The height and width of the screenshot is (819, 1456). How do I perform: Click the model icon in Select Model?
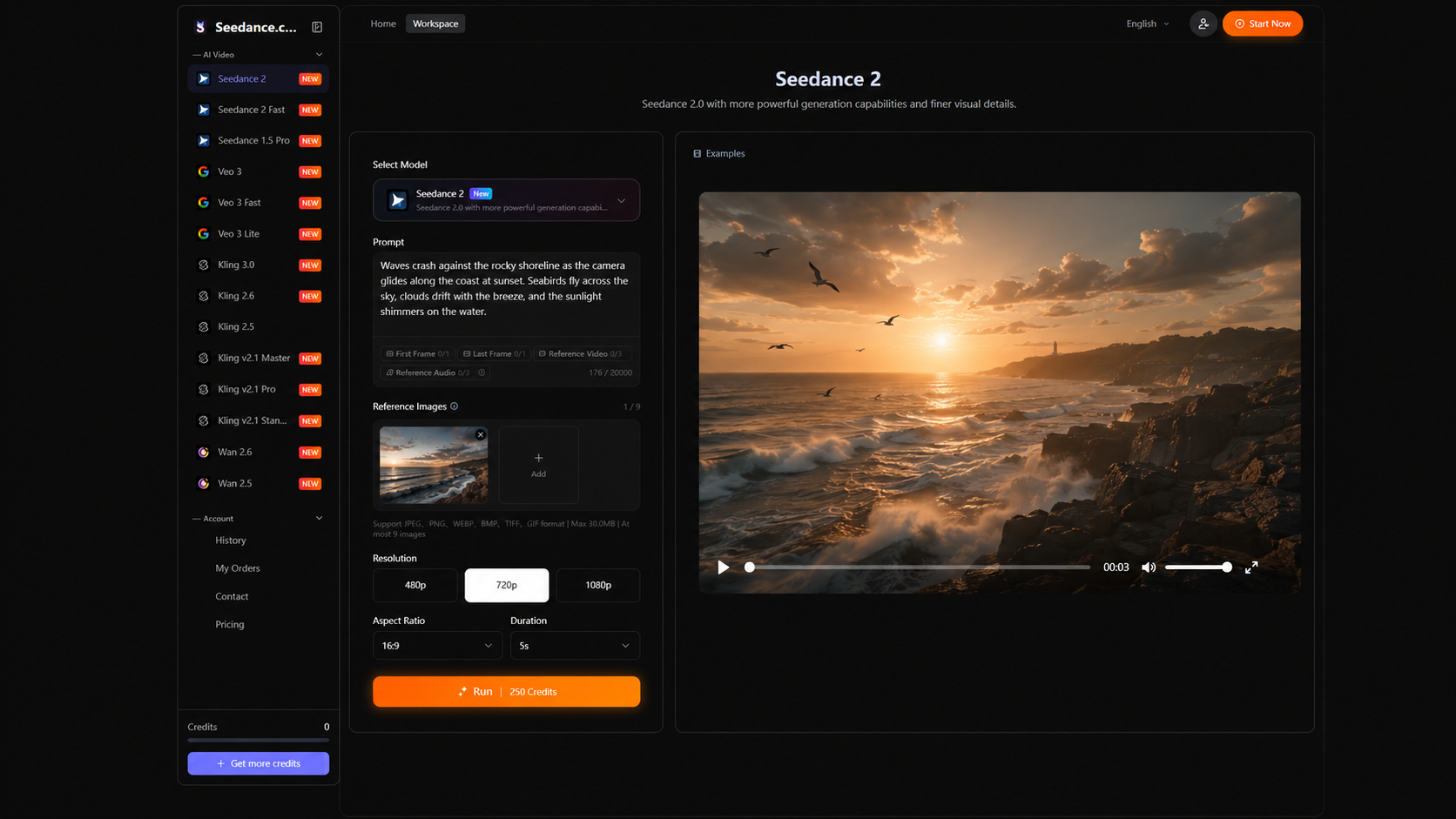click(x=397, y=200)
